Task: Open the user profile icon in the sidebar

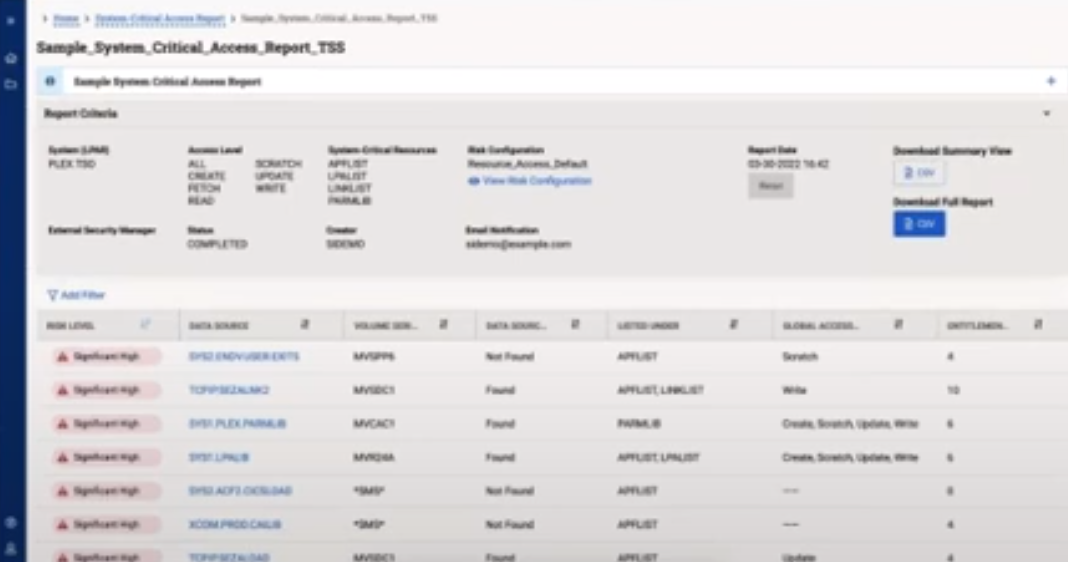Action: [11, 548]
